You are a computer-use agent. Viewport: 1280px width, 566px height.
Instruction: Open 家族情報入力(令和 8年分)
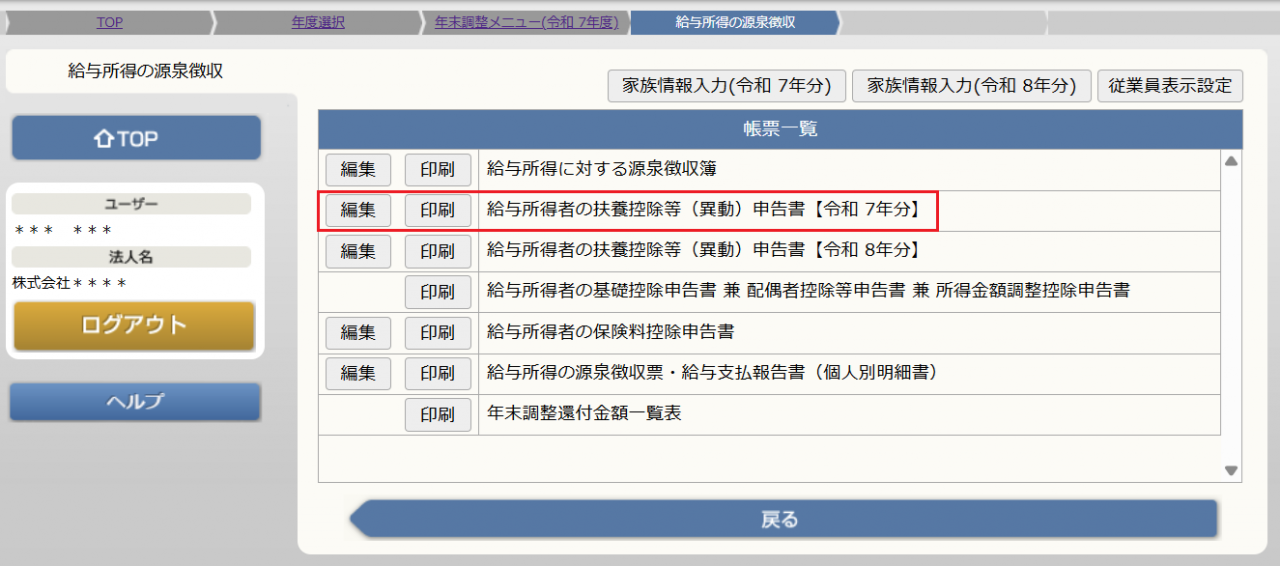971,86
